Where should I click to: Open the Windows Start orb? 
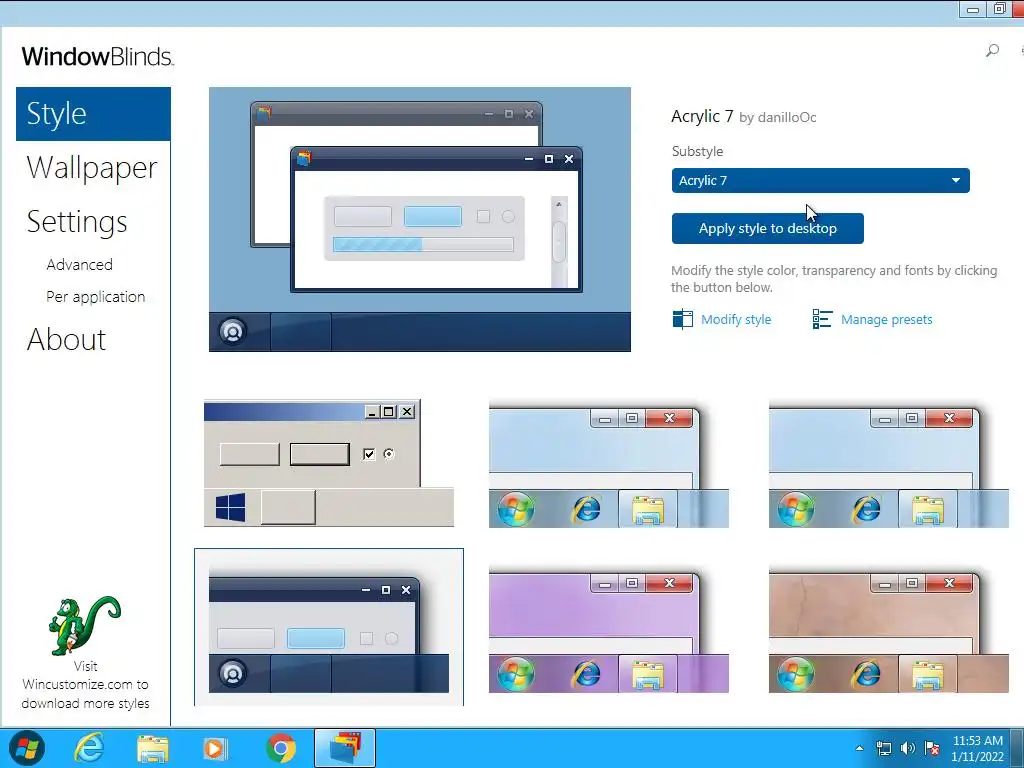[x=26, y=748]
